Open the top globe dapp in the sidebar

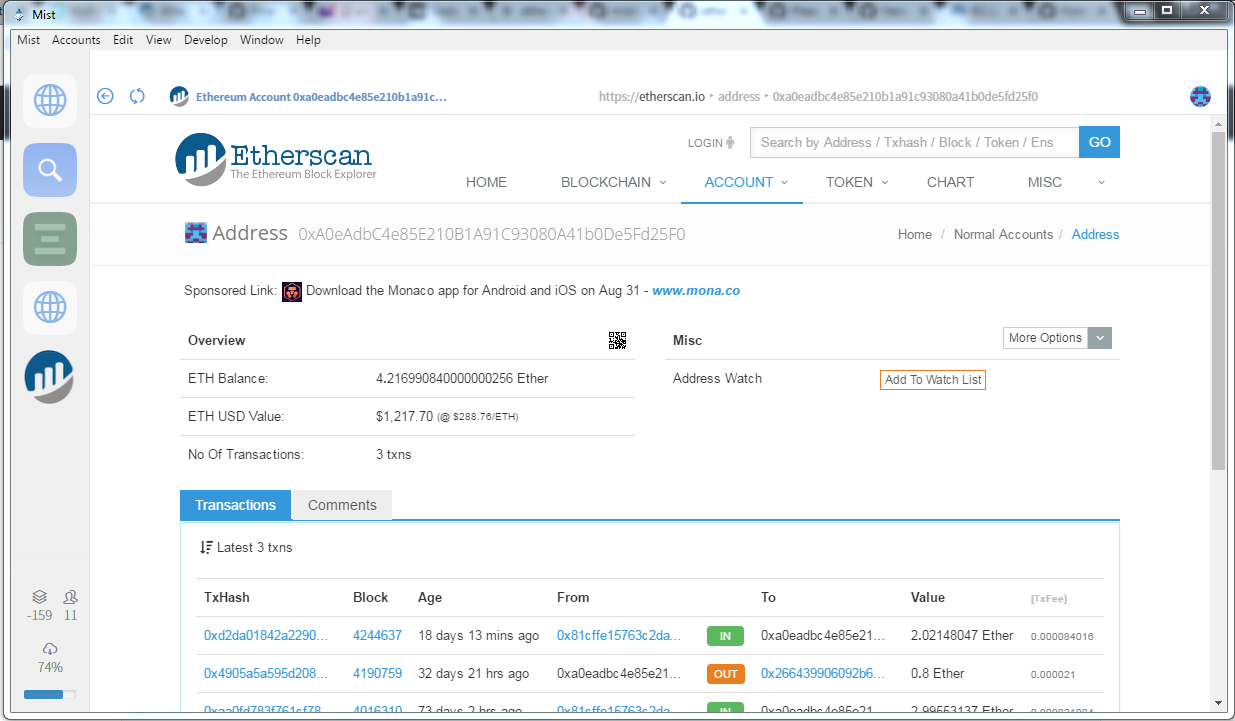coord(50,100)
